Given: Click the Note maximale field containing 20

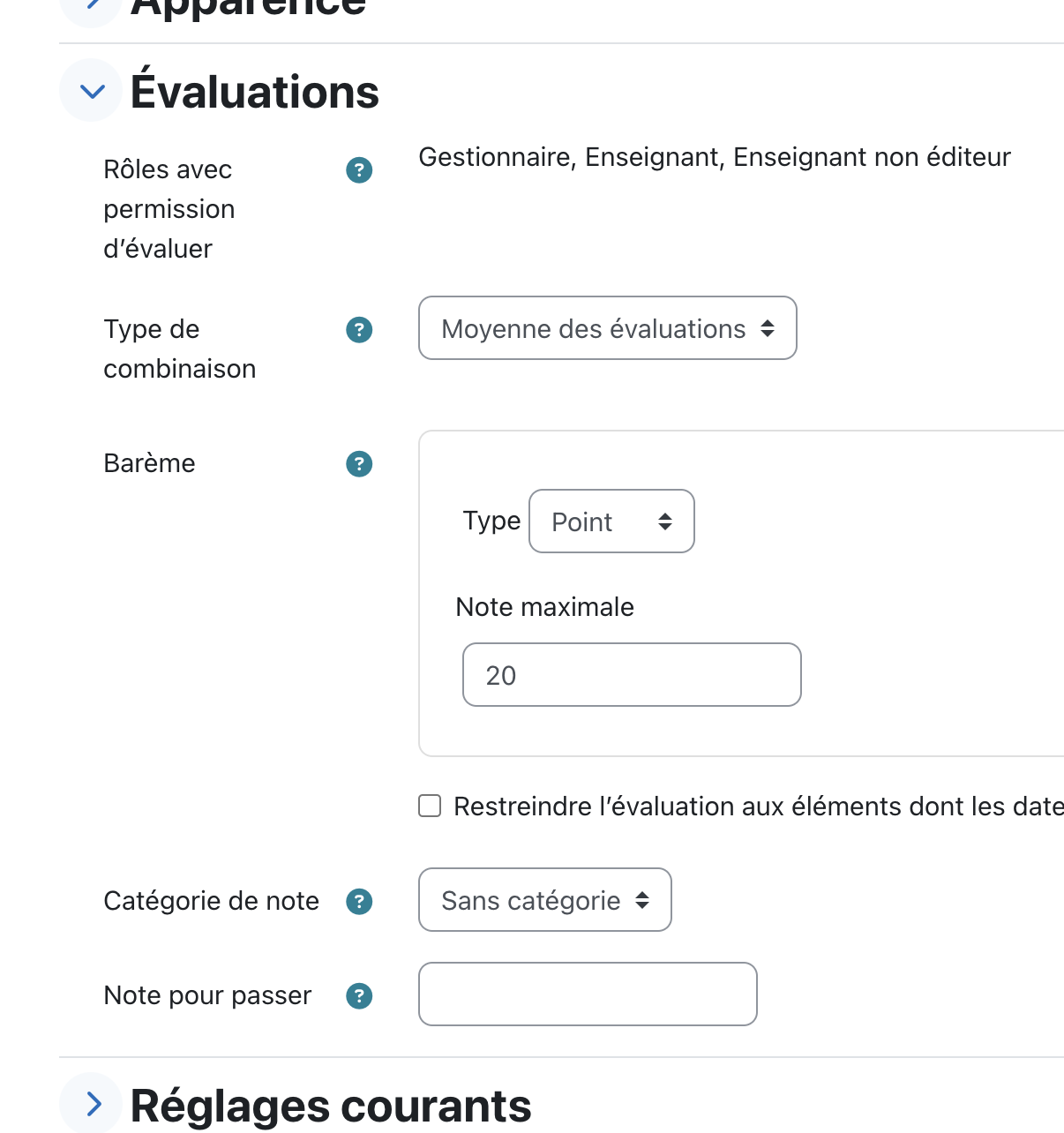Looking at the screenshot, I should click(x=632, y=675).
